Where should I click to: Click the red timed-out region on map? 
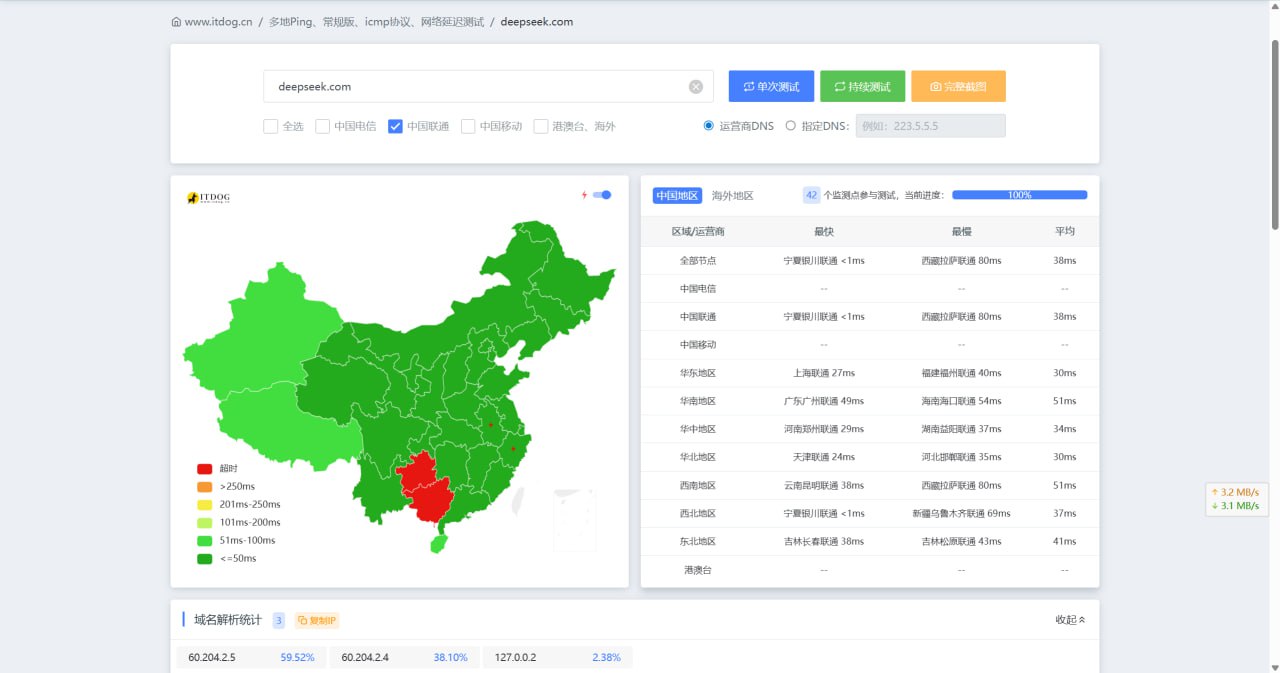point(428,488)
